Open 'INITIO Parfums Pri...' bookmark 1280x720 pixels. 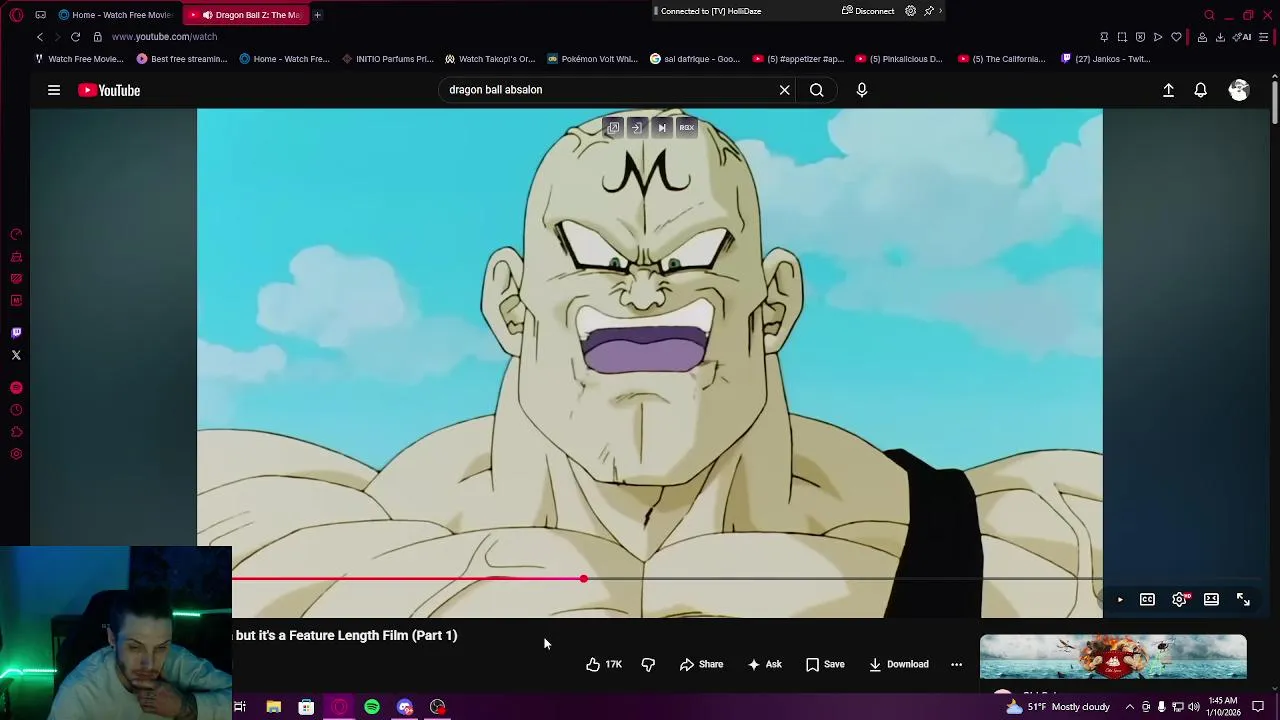coord(388,59)
